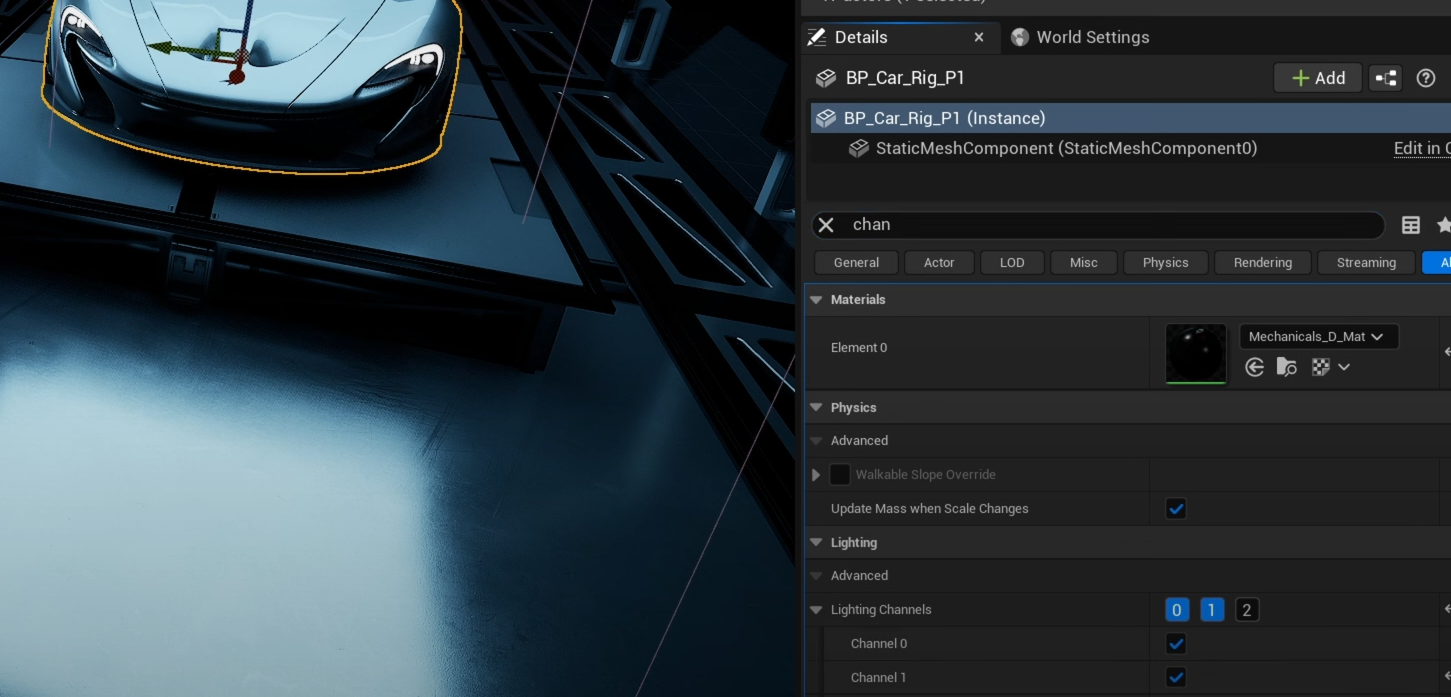Click the World Settings globe icon

pyautogui.click(x=1020, y=37)
